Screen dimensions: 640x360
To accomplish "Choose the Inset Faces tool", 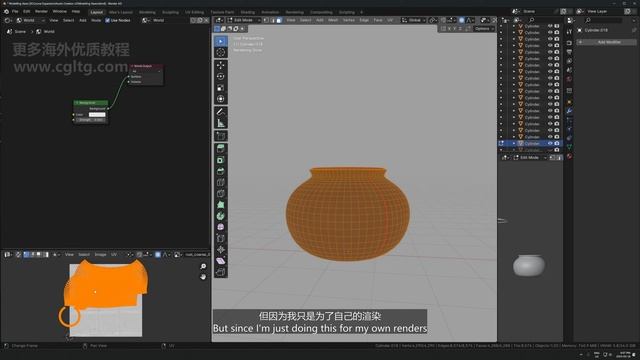I will click(221, 160).
